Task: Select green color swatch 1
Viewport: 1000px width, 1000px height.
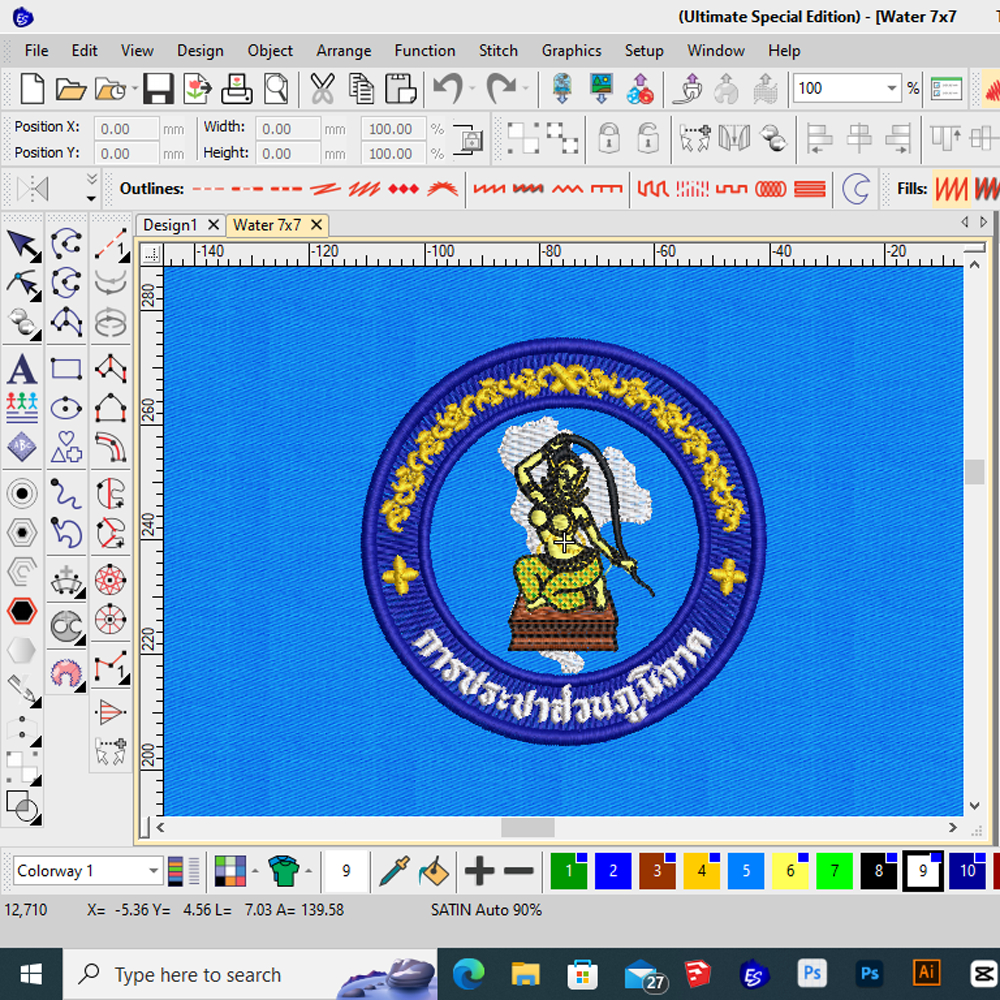Action: click(x=568, y=871)
